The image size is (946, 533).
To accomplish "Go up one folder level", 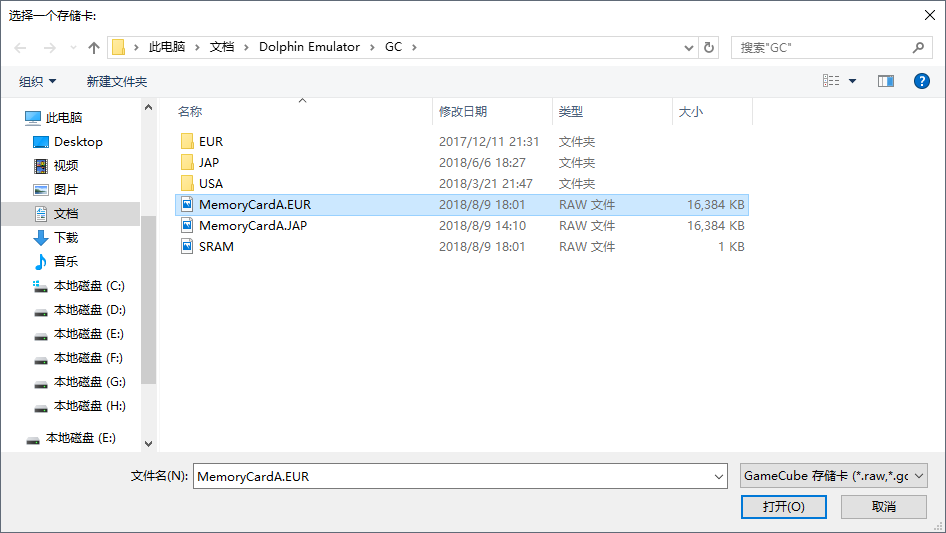I will pos(94,48).
